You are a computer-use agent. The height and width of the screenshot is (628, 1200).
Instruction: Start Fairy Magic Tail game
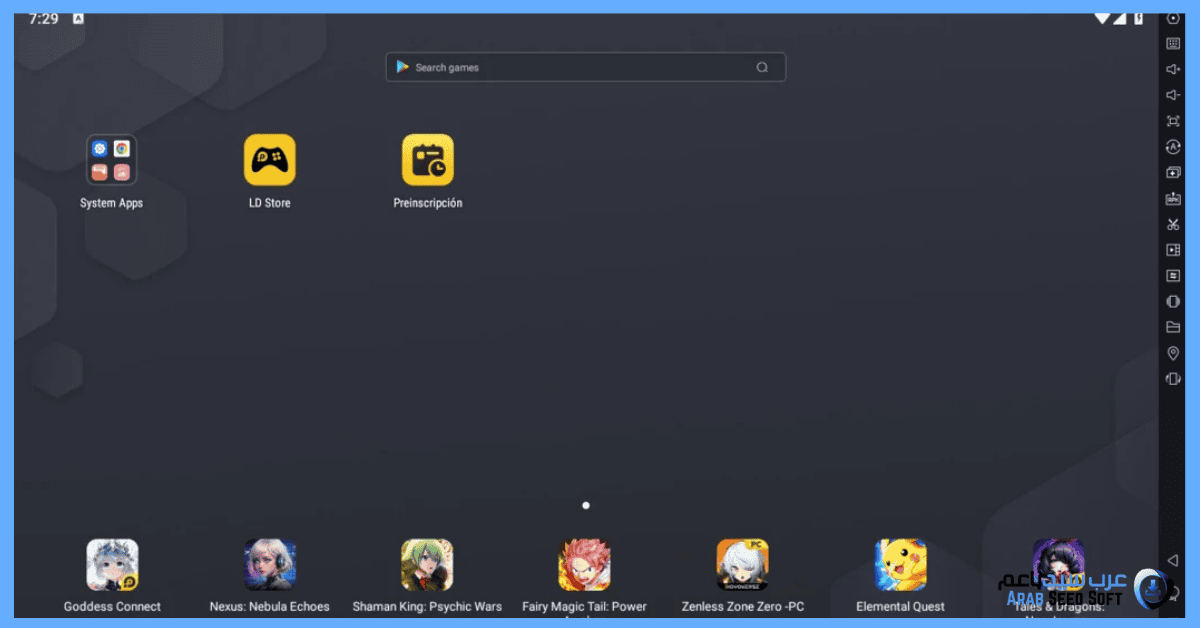pos(584,565)
